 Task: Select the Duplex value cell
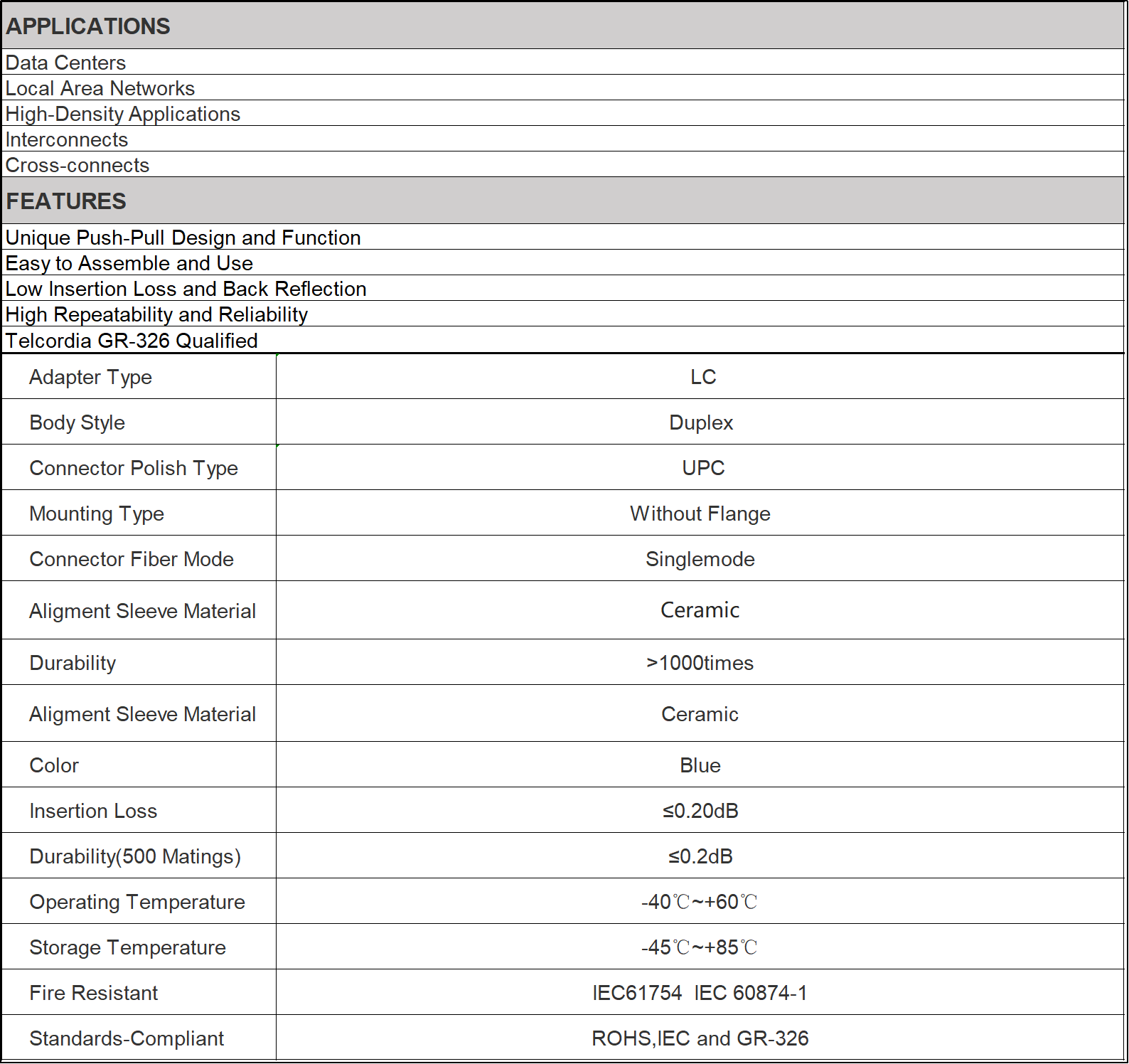click(700, 422)
